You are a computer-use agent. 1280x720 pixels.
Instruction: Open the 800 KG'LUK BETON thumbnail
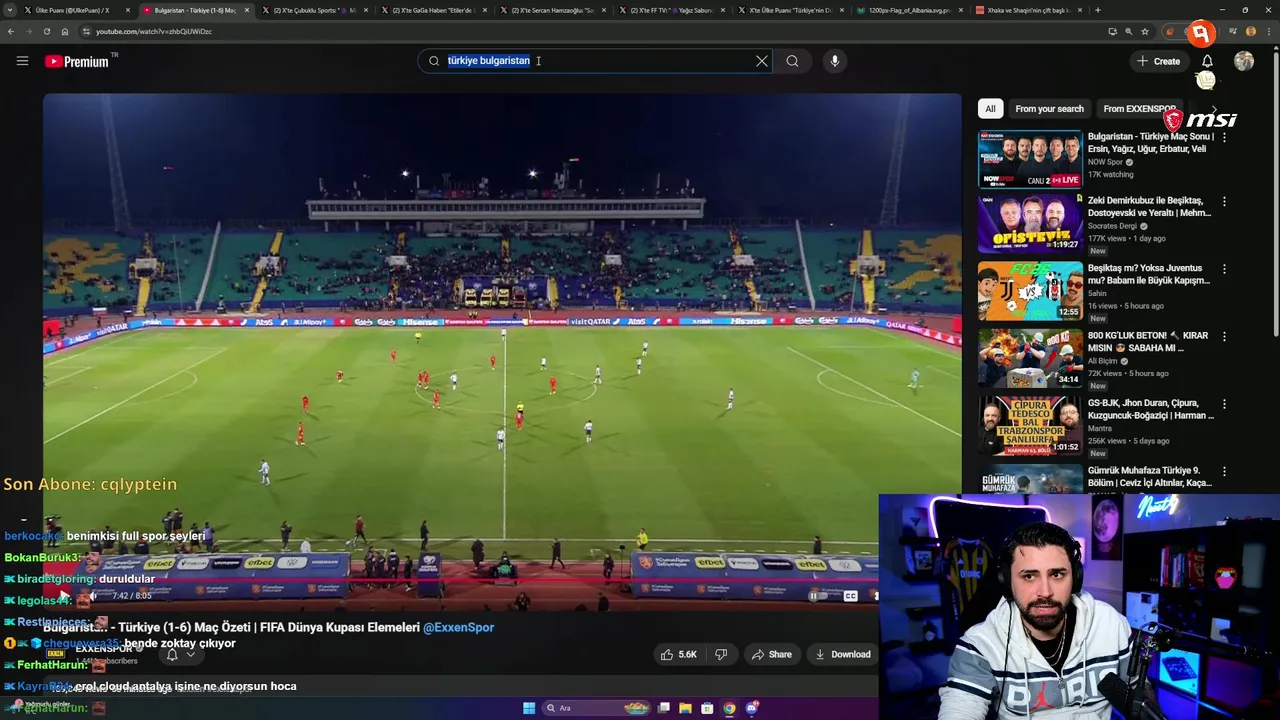tap(1030, 358)
